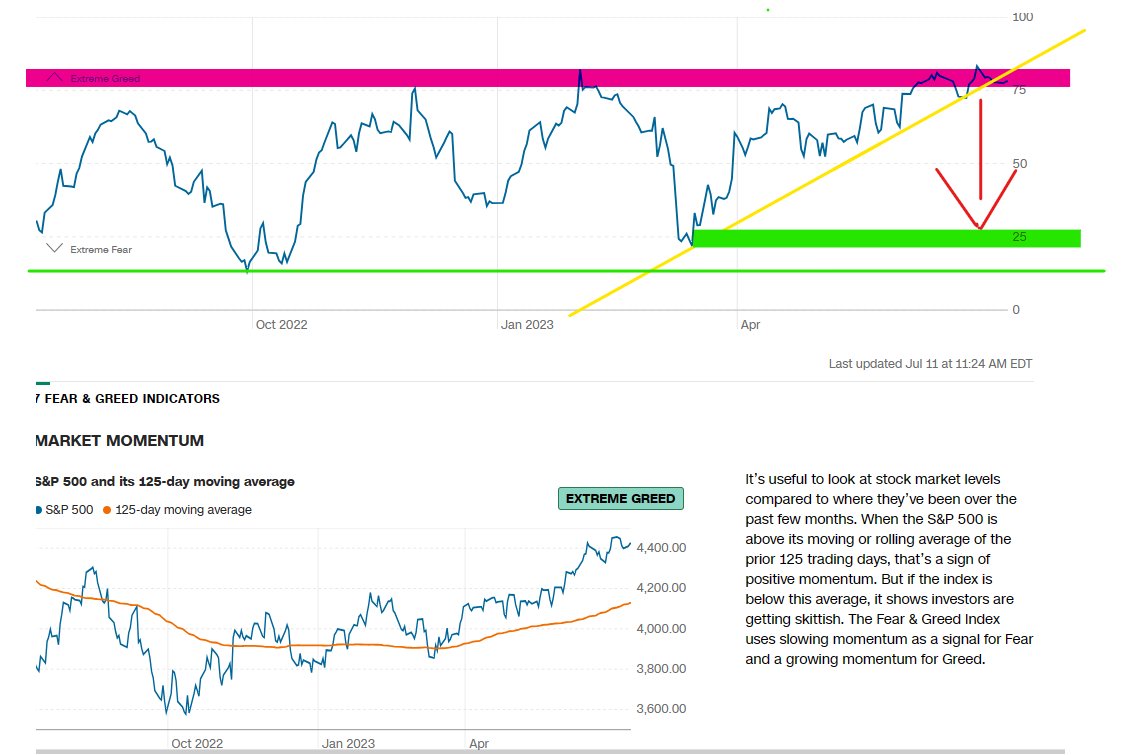This screenshot has width=1134, height=755.
Task: Click the Extreme Greed chevron icon
Action: [x=54, y=77]
